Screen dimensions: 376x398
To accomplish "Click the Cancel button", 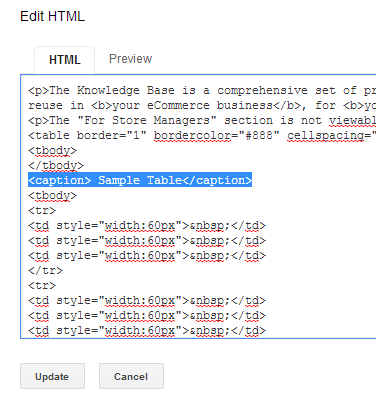I will [131, 376].
